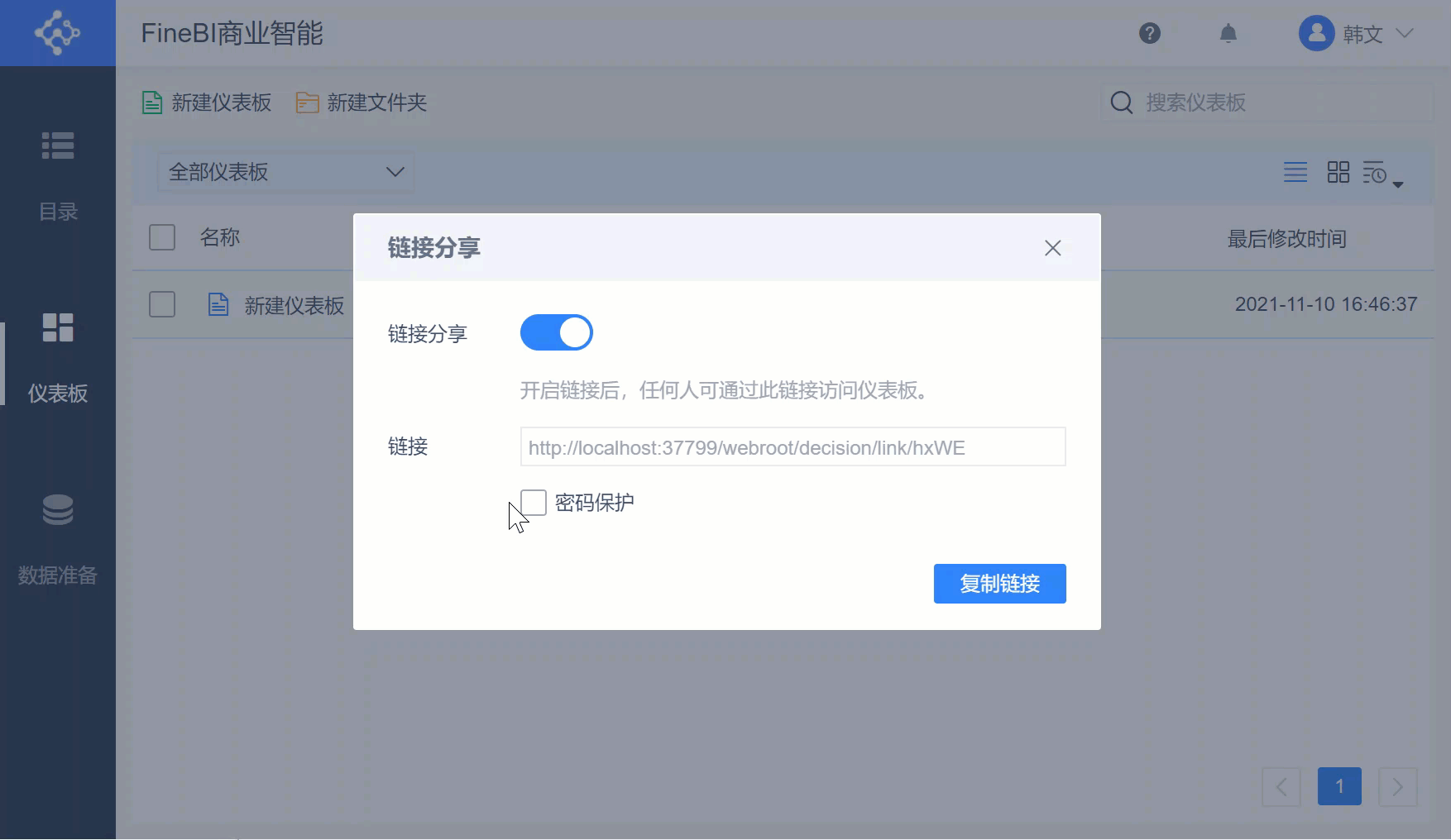Viewport: 1451px width, 840px height.
Task: Open the notification bell
Action: tap(1228, 34)
